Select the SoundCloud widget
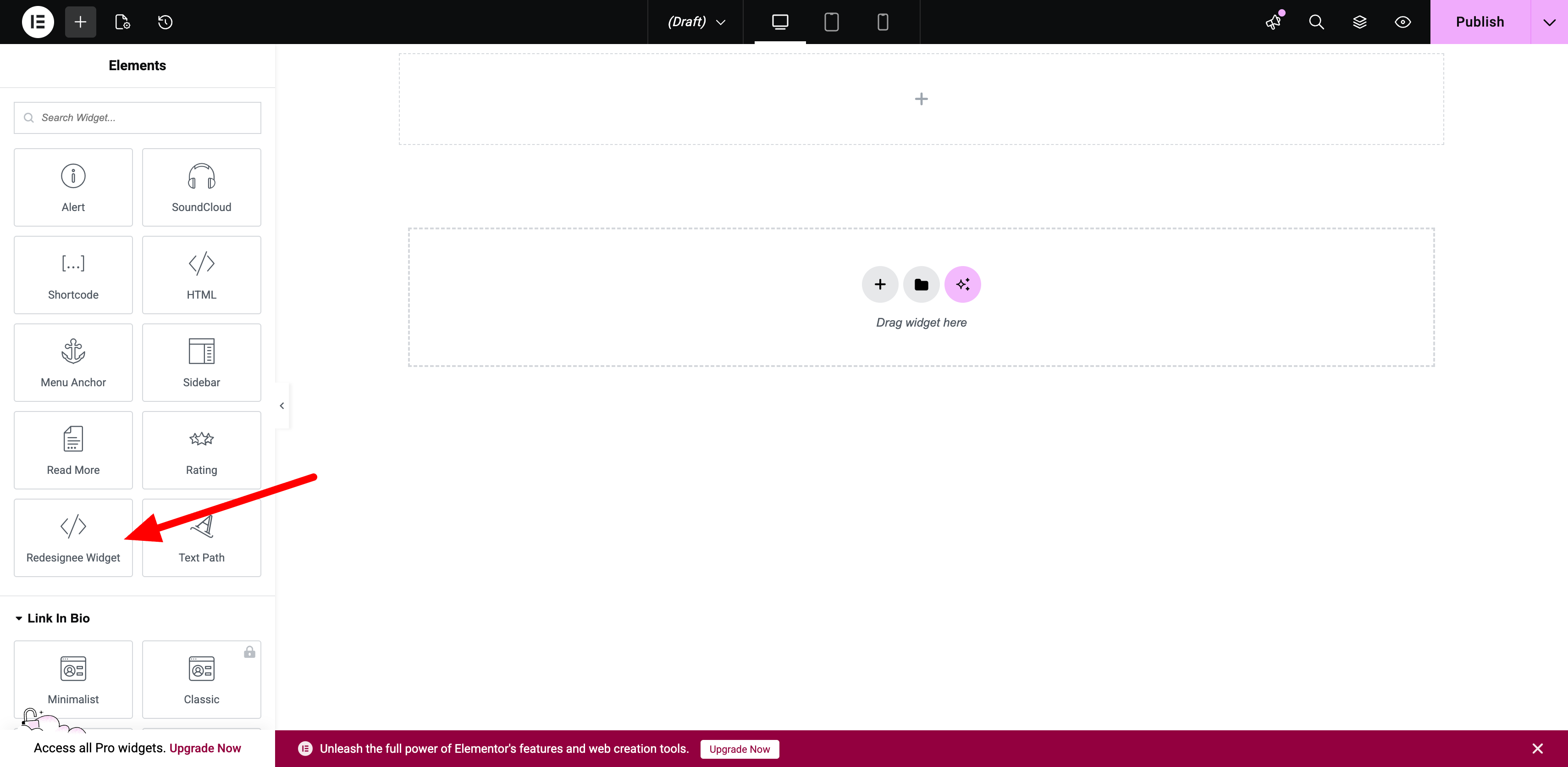Screen dimensions: 1568x767 click(x=201, y=187)
